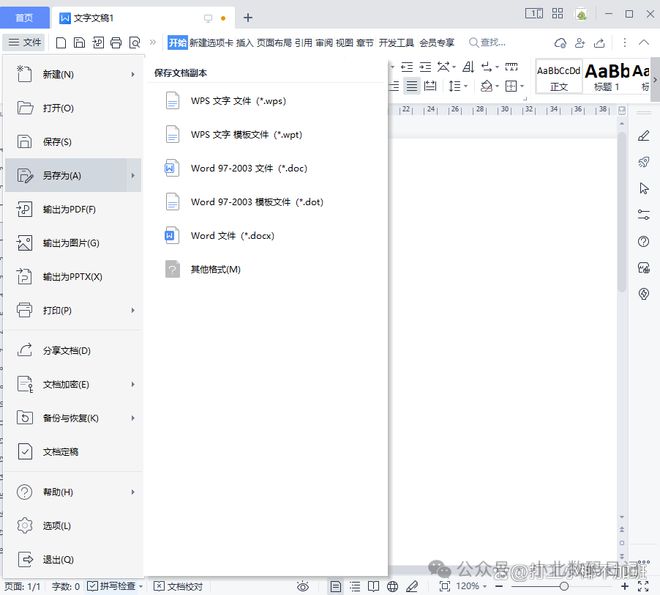This screenshot has width=660, height=595.
Task: Apply the 正文 text style
Action: [559, 77]
